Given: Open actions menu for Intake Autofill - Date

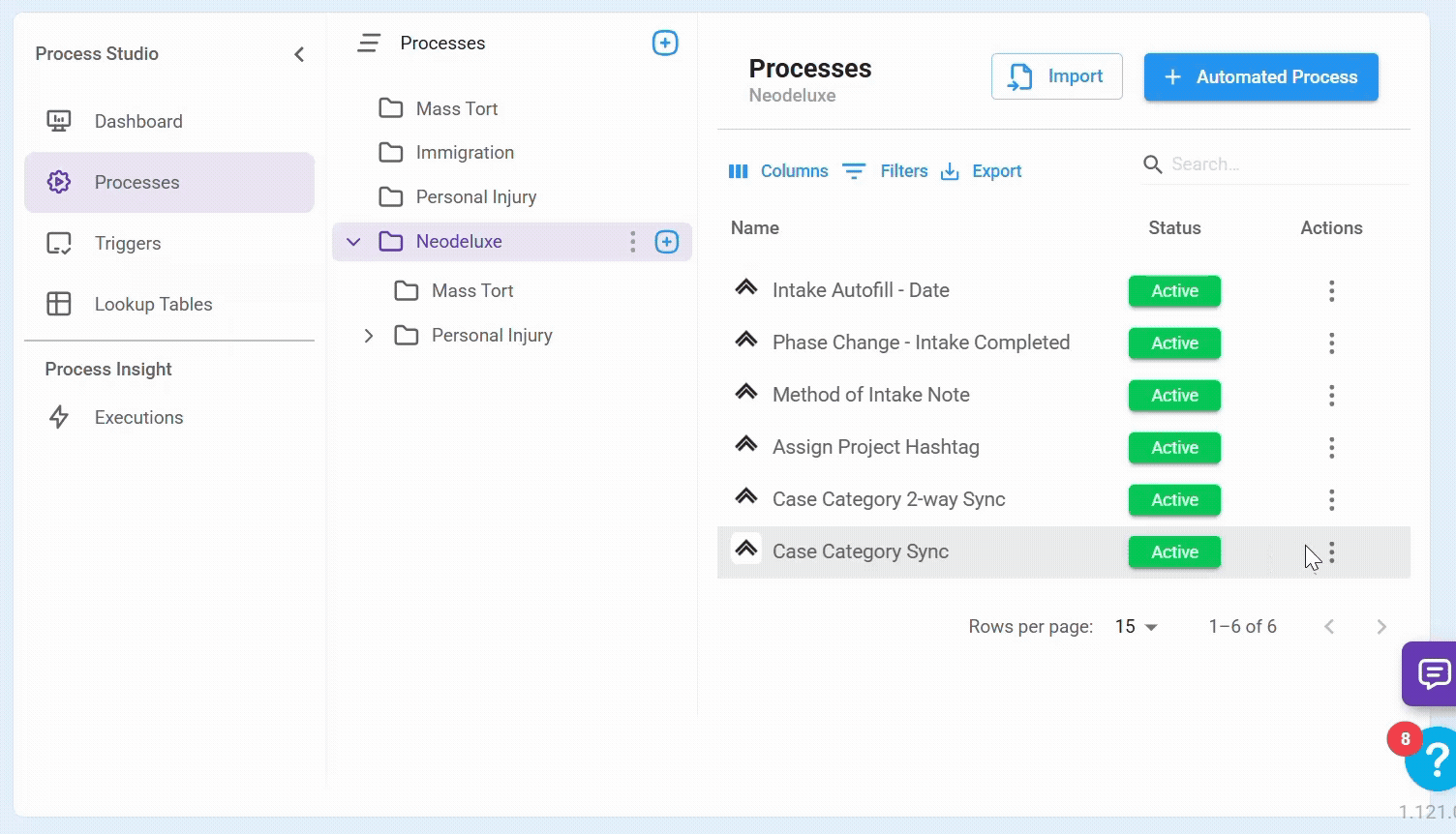Looking at the screenshot, I should [x=1332, y=291].
